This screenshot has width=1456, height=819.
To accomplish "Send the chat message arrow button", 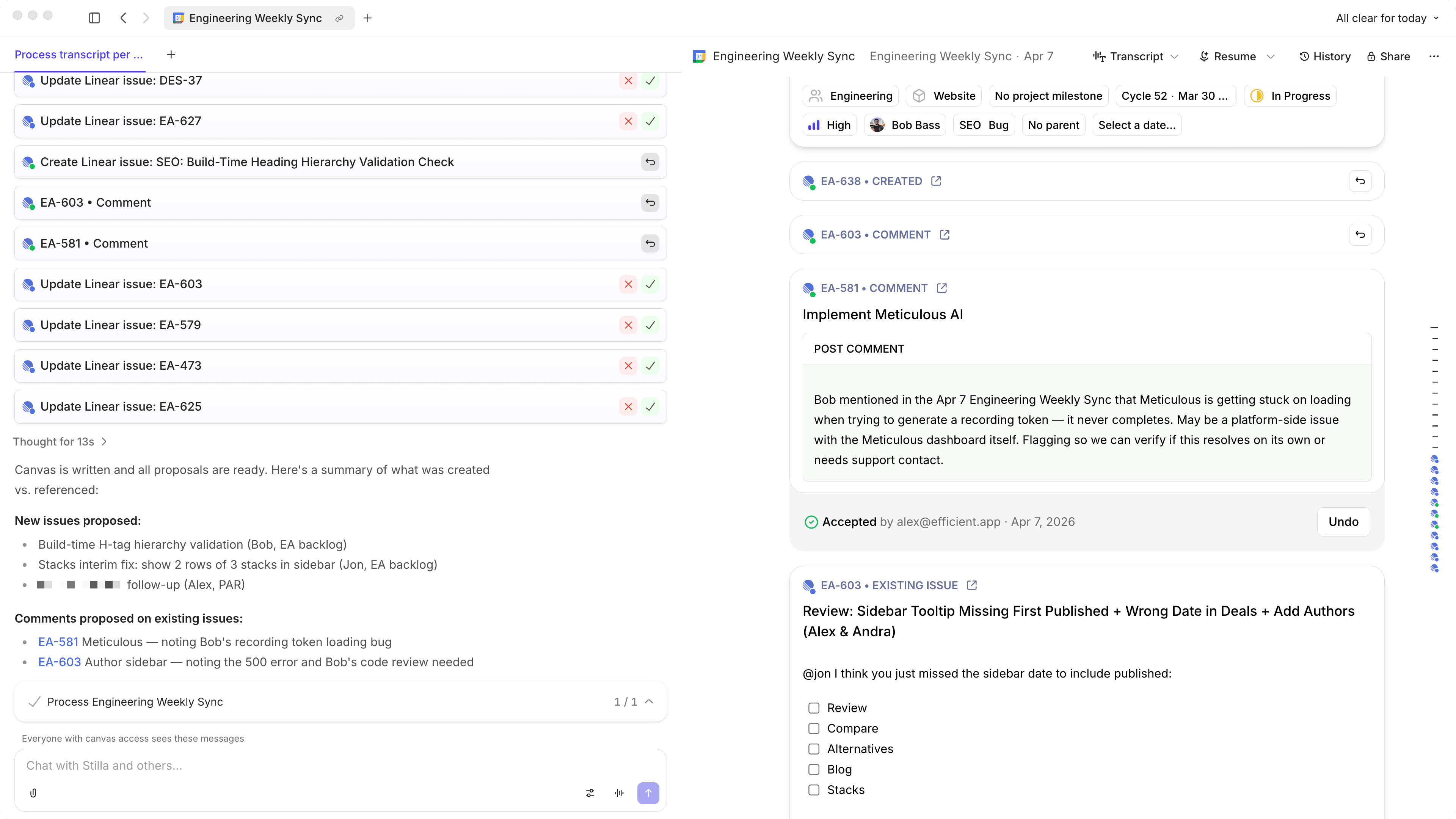I will [x=648, y=793].
